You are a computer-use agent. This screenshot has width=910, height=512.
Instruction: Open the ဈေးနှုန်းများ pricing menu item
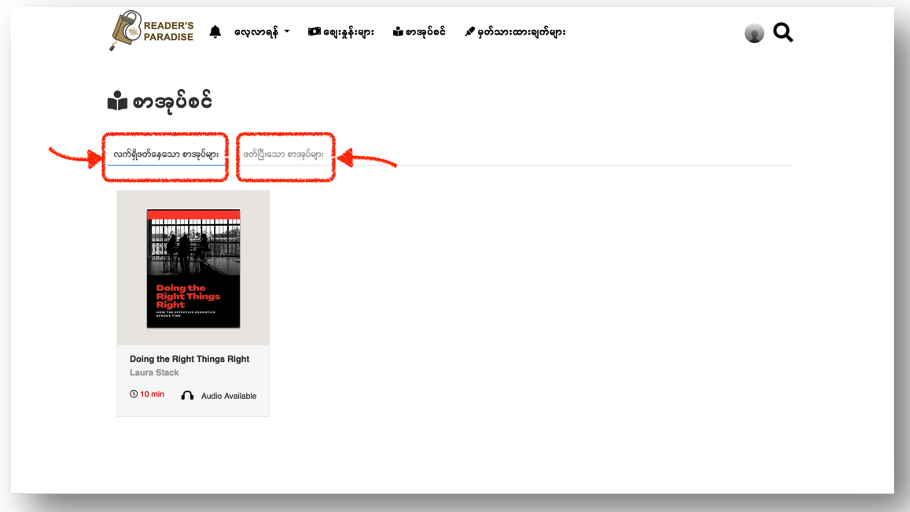[x=348, y=32]
